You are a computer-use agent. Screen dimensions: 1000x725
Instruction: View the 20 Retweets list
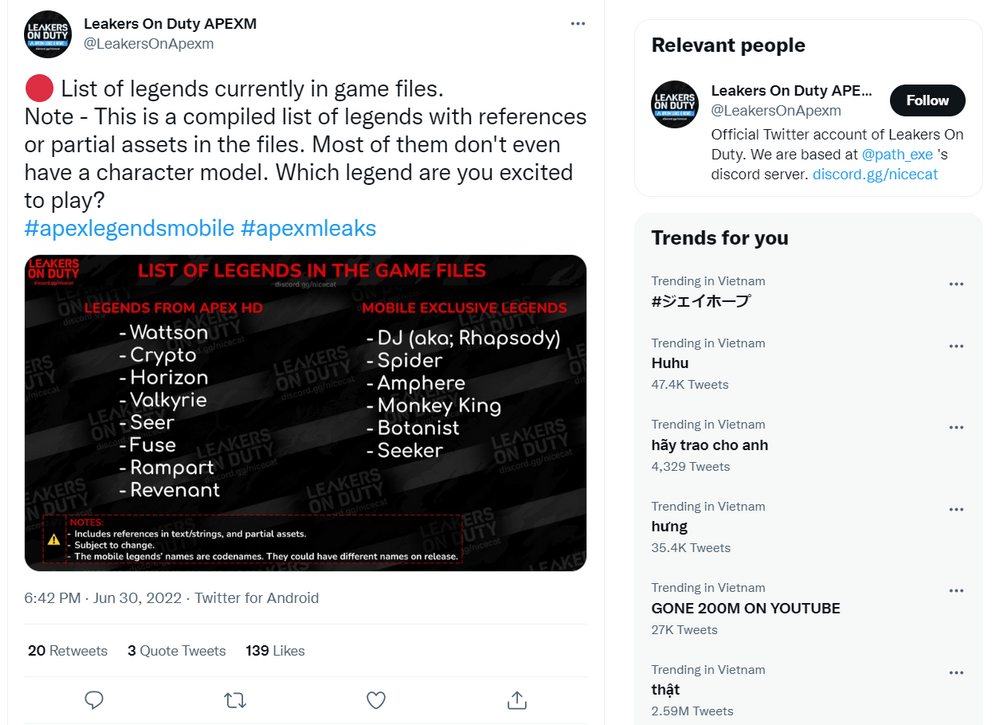coord(68,650)
